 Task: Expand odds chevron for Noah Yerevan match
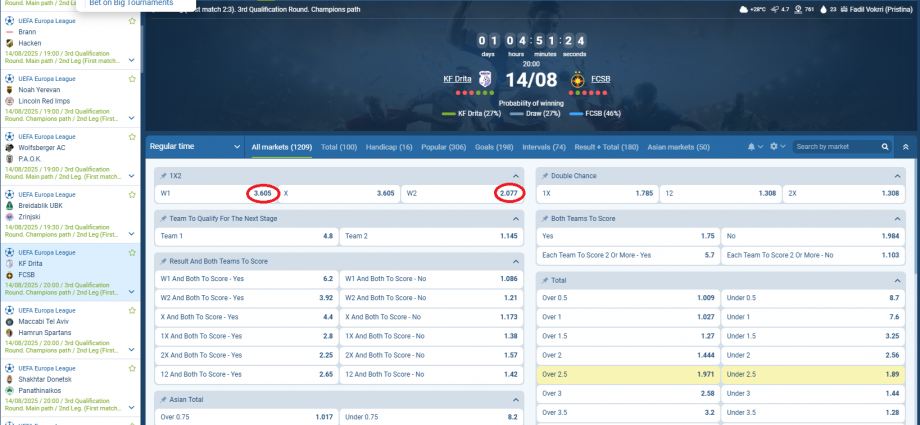pos(132,118)
